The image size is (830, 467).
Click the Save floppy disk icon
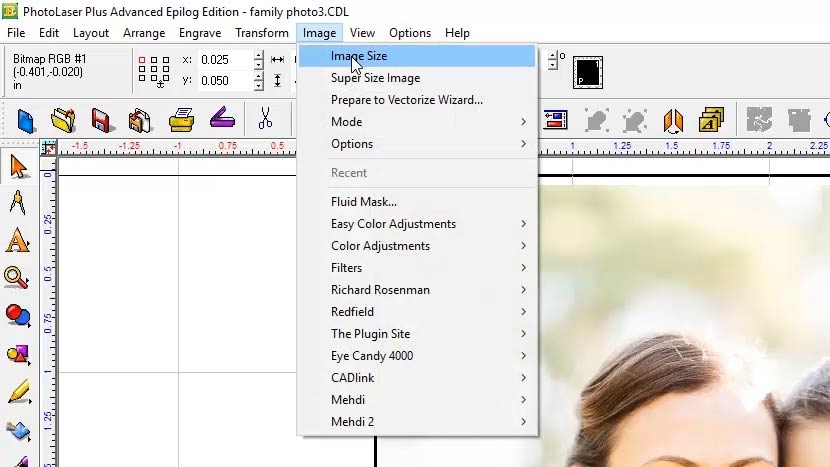[x=101, y=121]
